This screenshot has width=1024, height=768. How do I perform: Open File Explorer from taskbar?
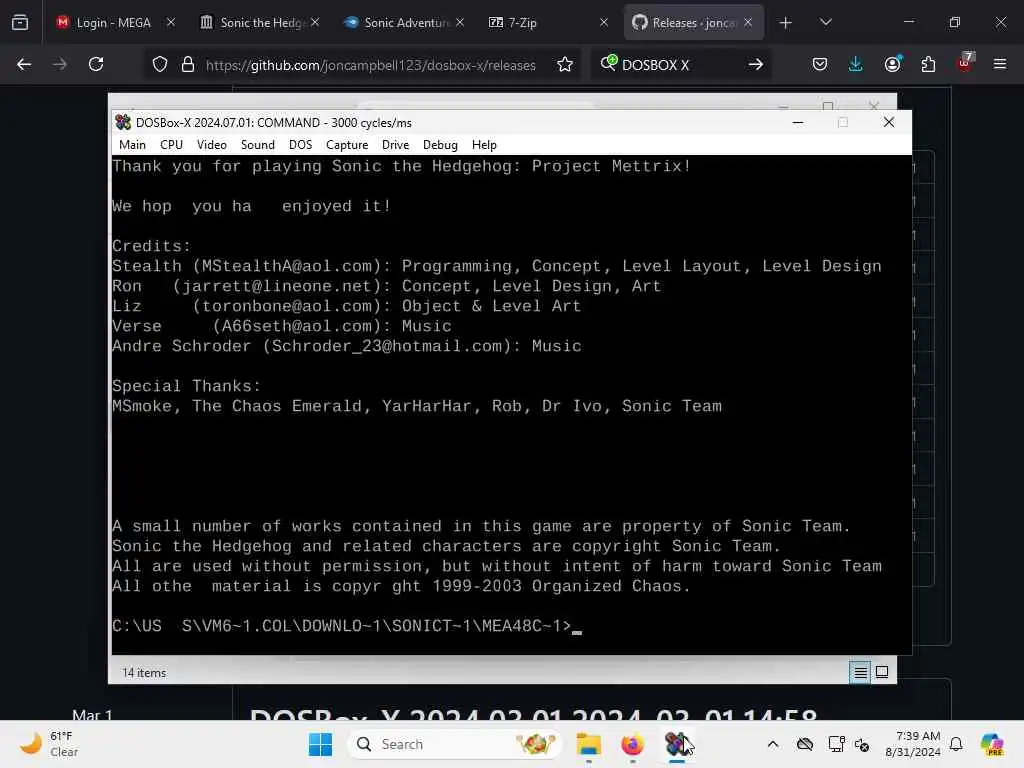(x=588, y=744)
